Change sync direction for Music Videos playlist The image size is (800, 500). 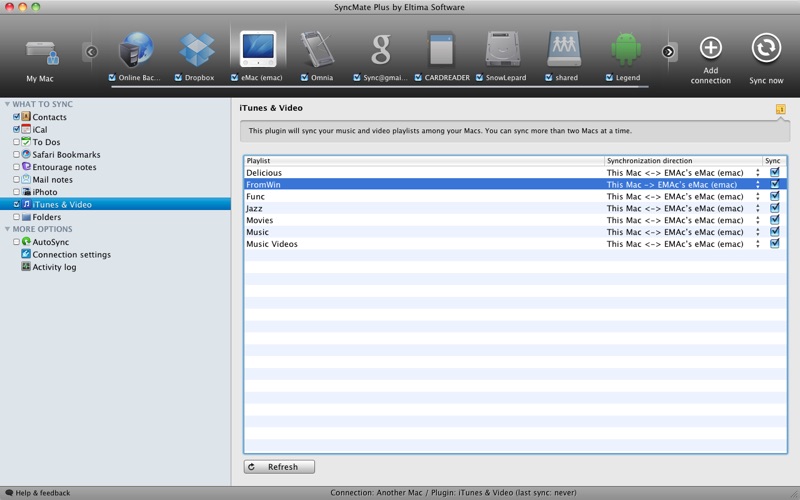click(x=758, y=244)
